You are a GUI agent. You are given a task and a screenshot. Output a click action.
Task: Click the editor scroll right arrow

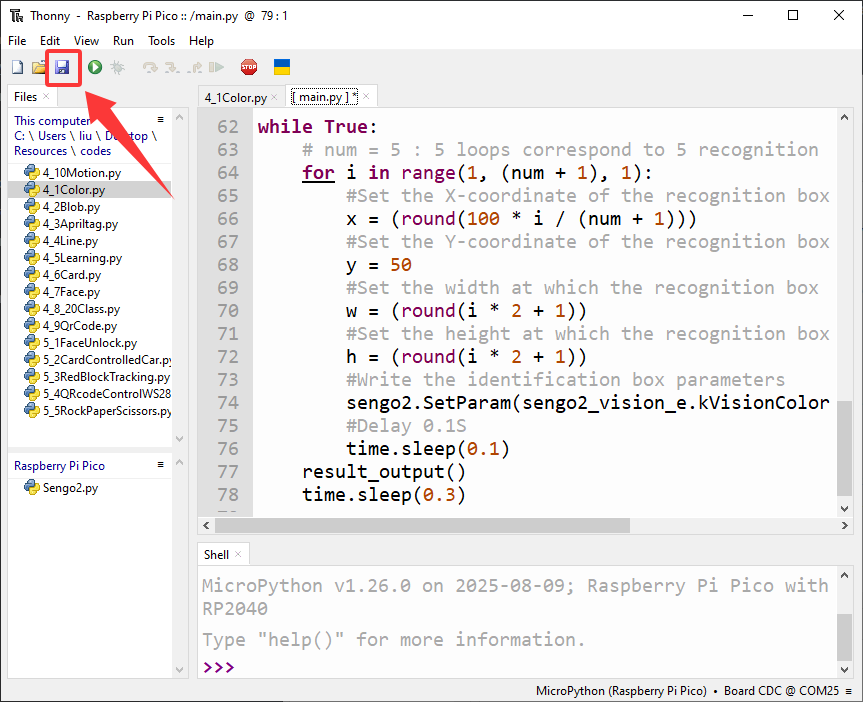(x=845, y=526)
